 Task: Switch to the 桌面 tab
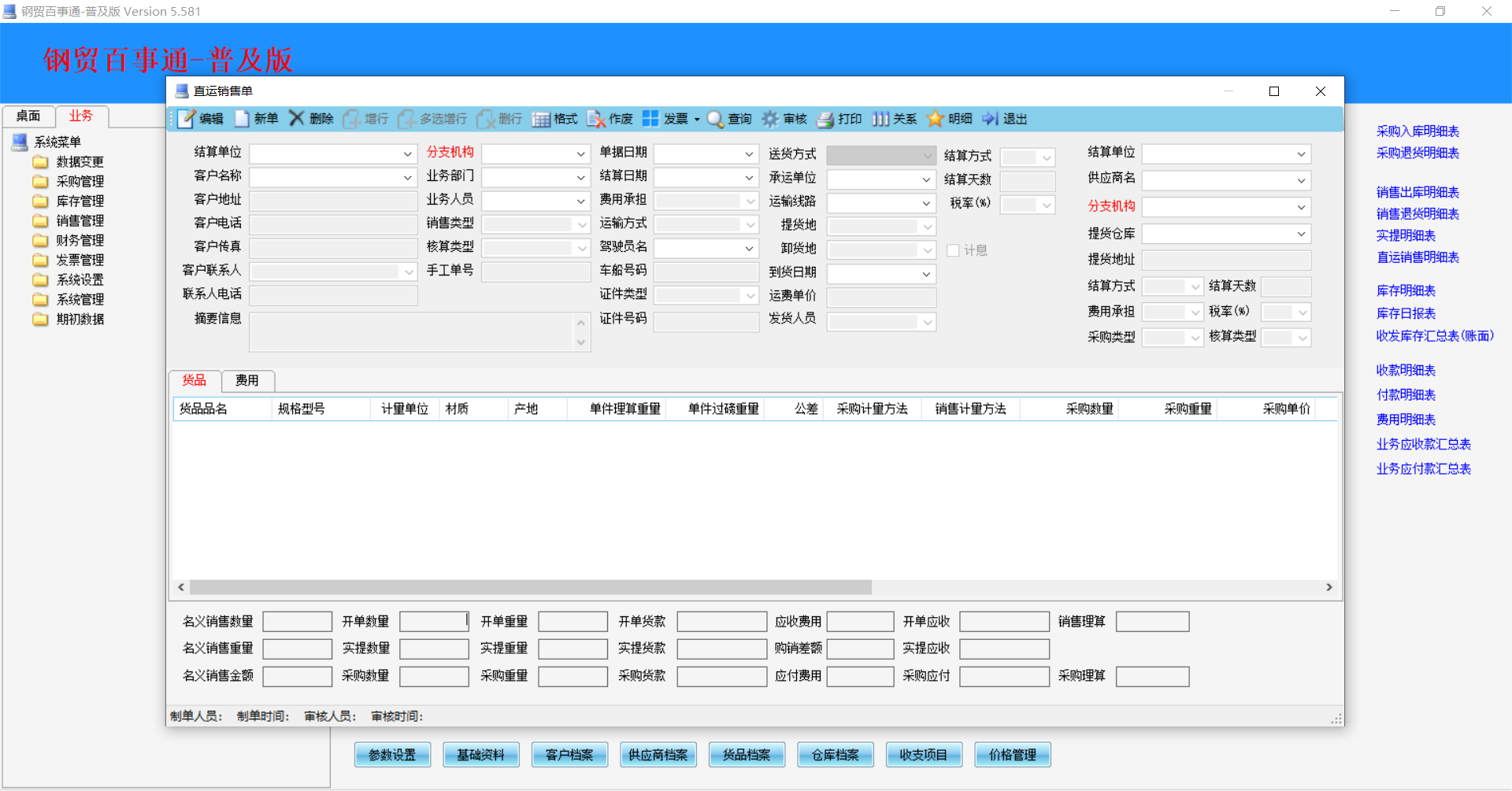pyautogui.click(x=28, y=116)
